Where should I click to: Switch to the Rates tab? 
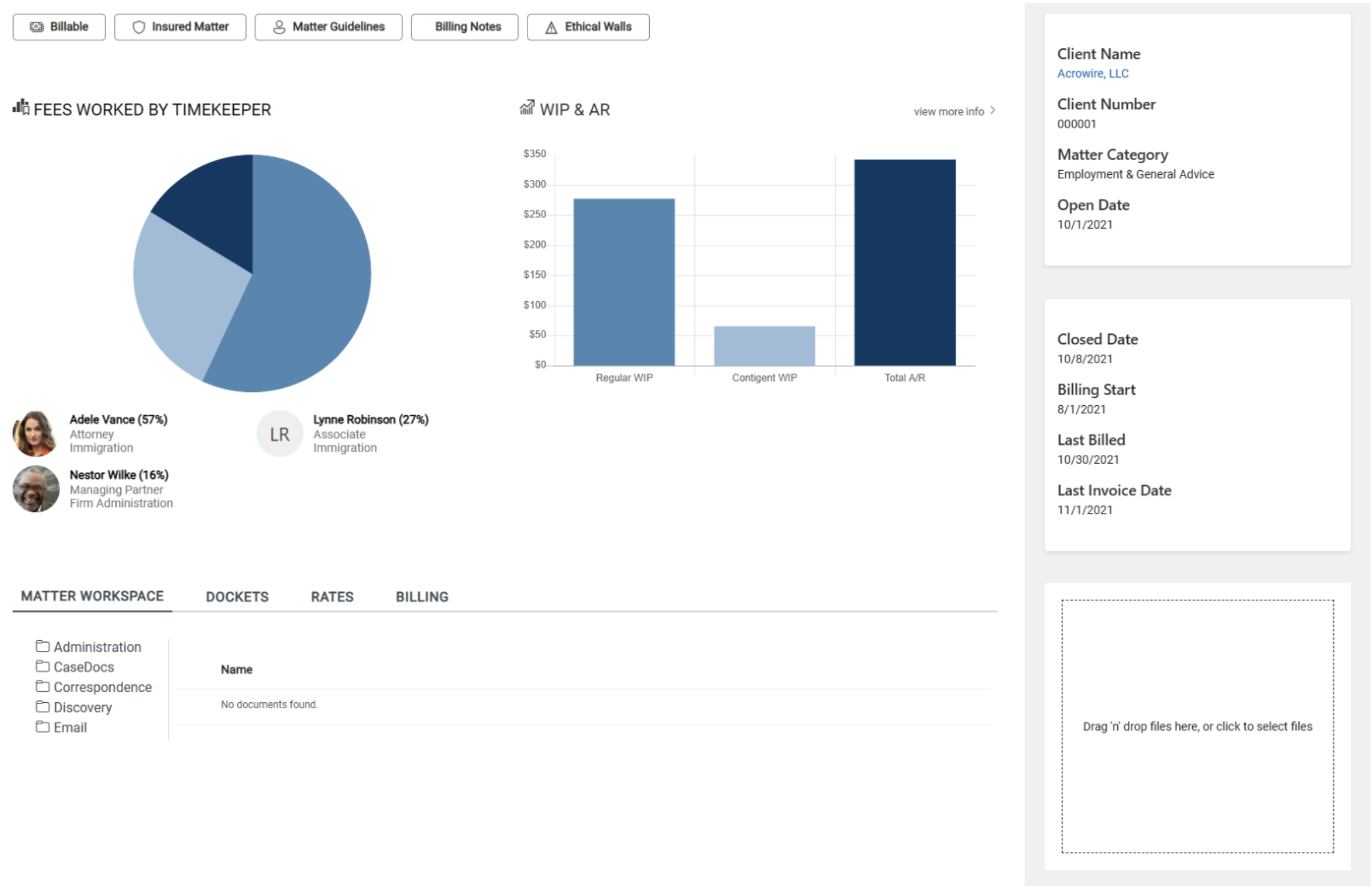[x=332, y=596]
